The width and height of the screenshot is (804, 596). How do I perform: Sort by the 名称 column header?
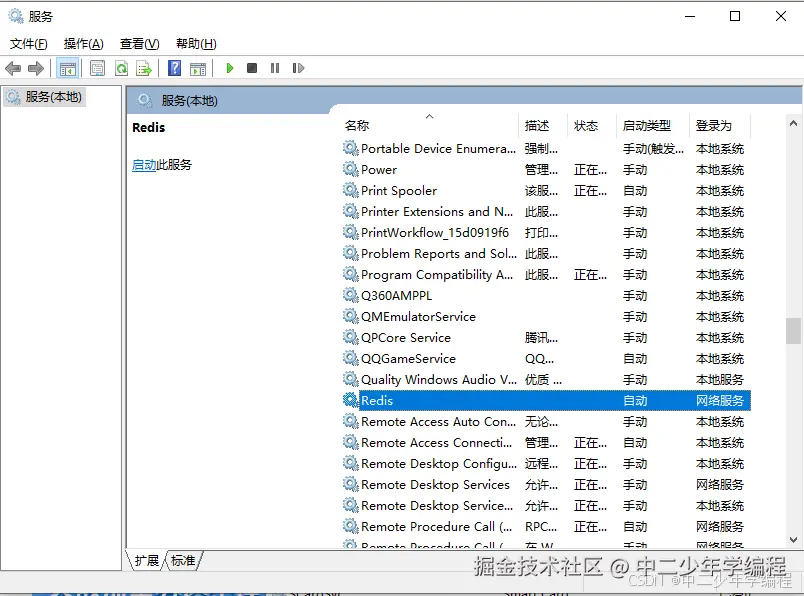tap(430, 126)
